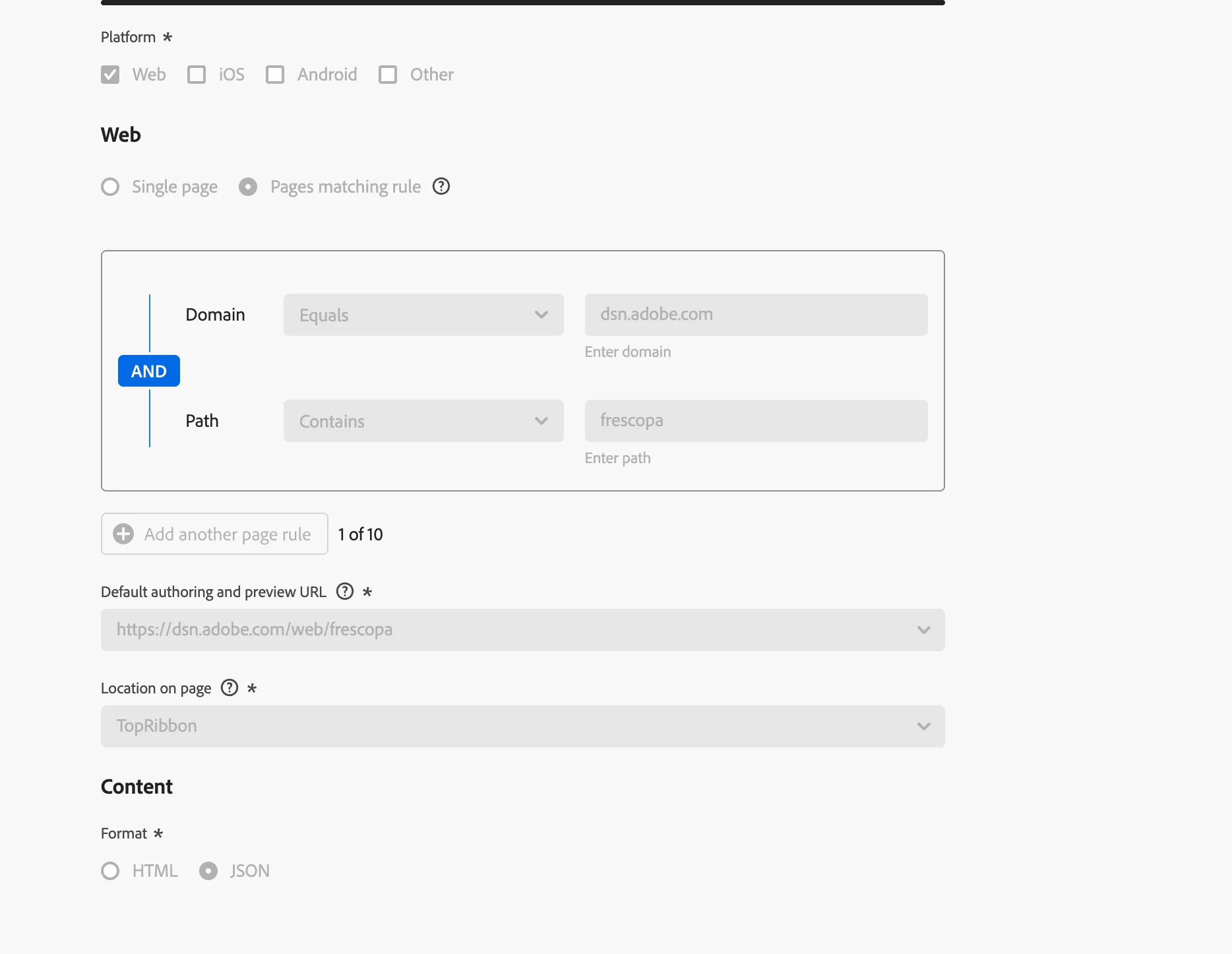Click Add another page rule button
Image resolution: width=1232 pixels, height=954 pixels.
pyautogui.click(x=214, y=534)
